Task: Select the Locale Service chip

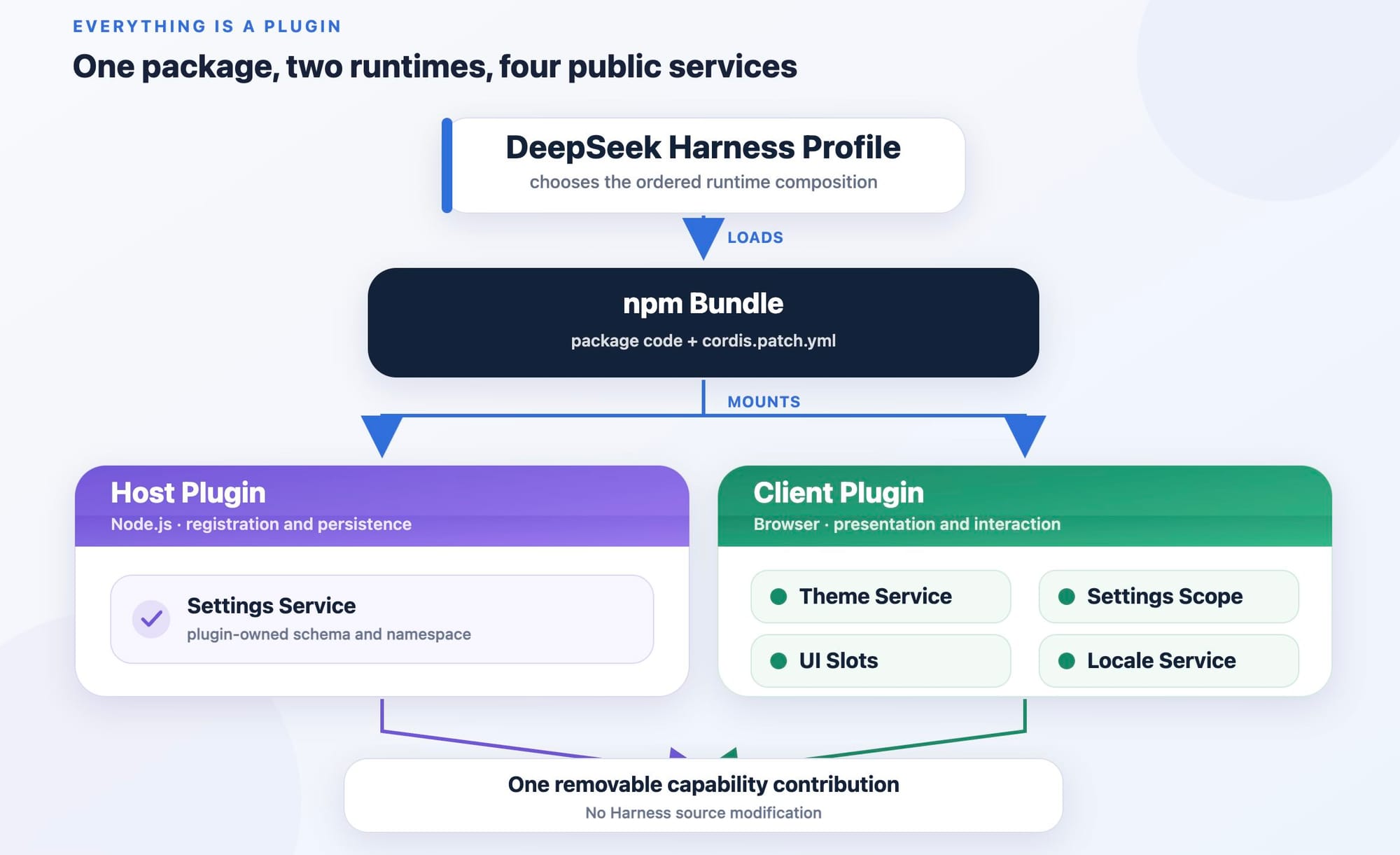Action: tap(1169, 661)
